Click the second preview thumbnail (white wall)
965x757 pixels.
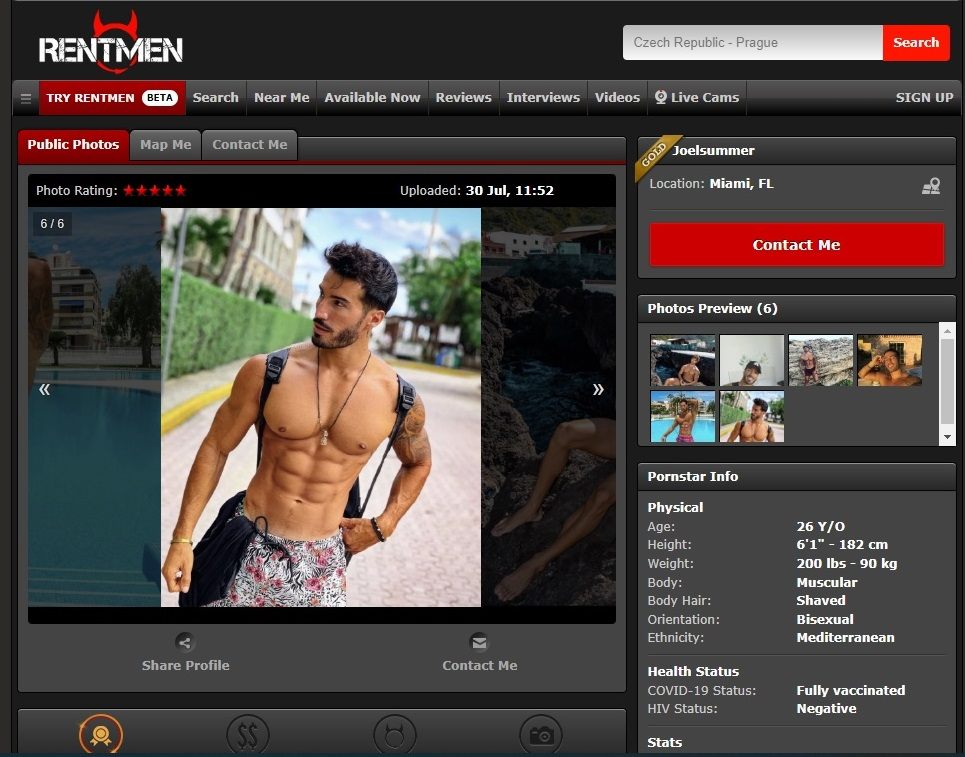751,360
